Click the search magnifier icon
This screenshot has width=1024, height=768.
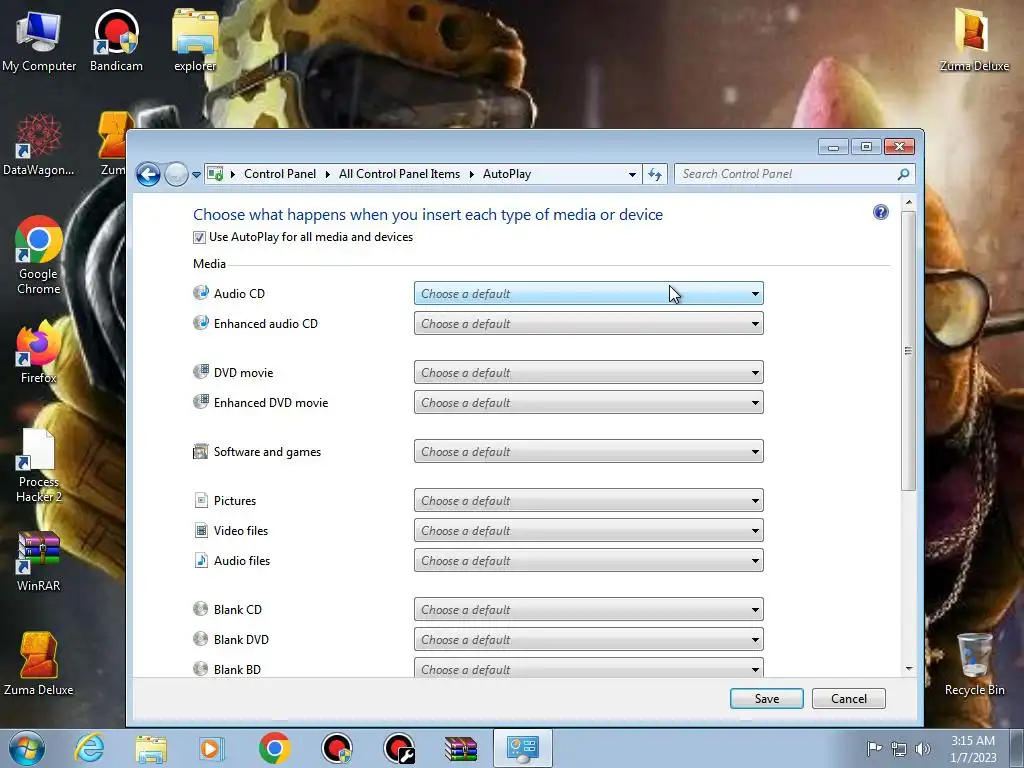coord(903,174)
